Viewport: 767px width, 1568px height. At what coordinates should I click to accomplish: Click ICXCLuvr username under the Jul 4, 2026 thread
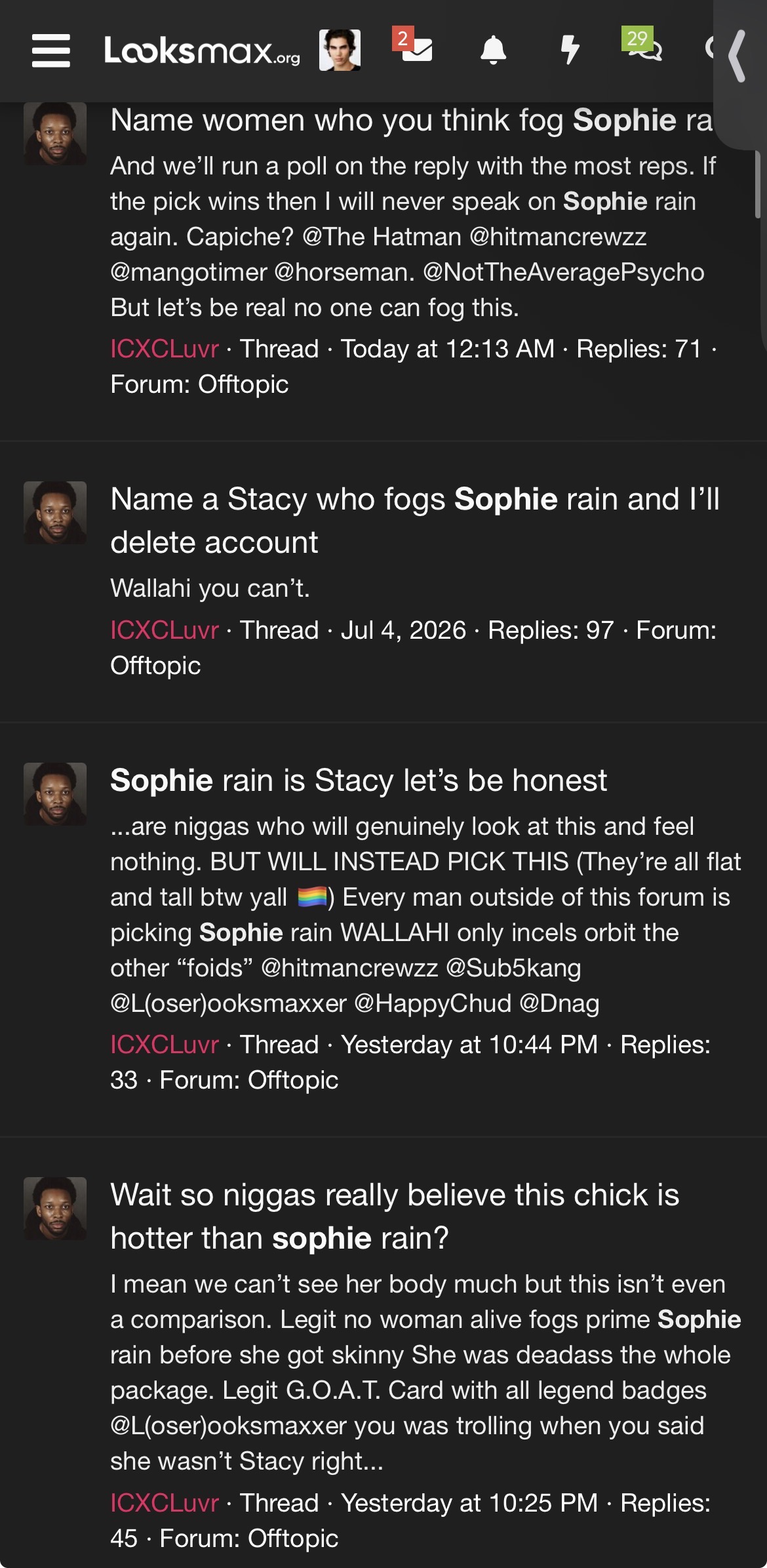(x=165, y=630)
